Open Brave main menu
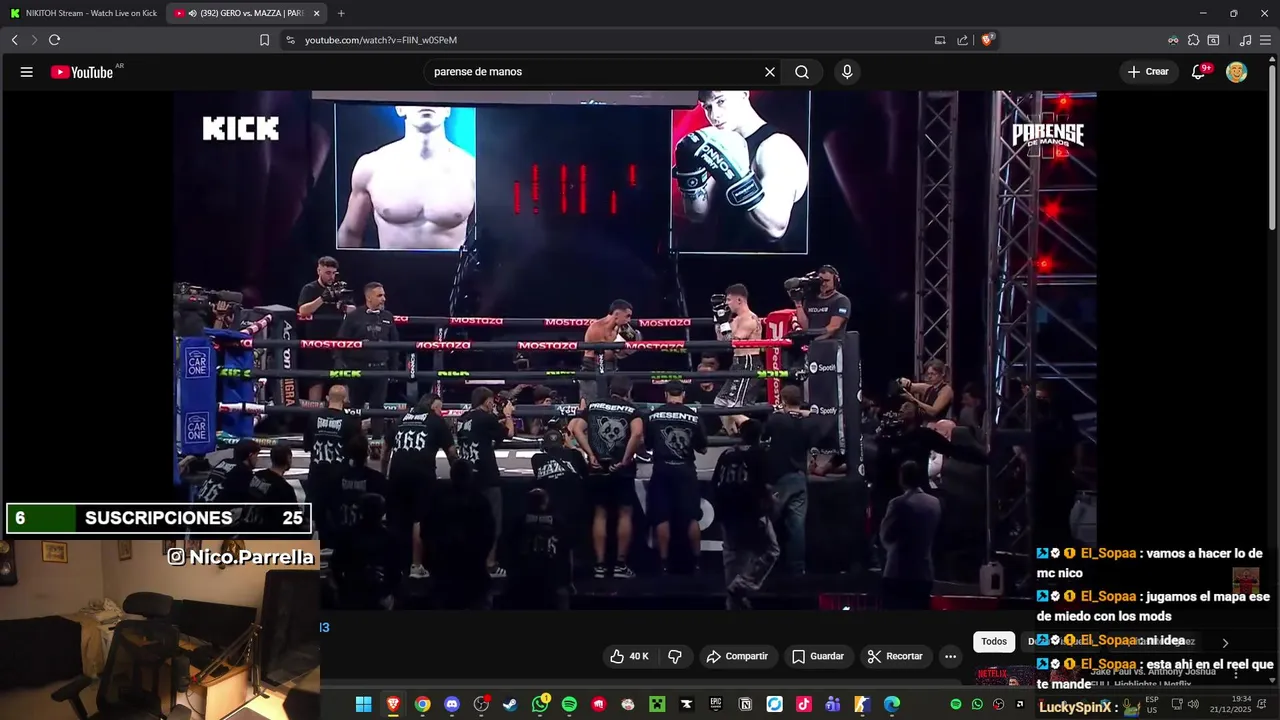 point(1266,40)
